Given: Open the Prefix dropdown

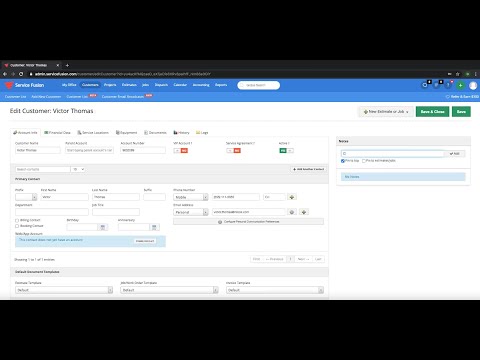Looking at the screenshot, I should [26, 197].
